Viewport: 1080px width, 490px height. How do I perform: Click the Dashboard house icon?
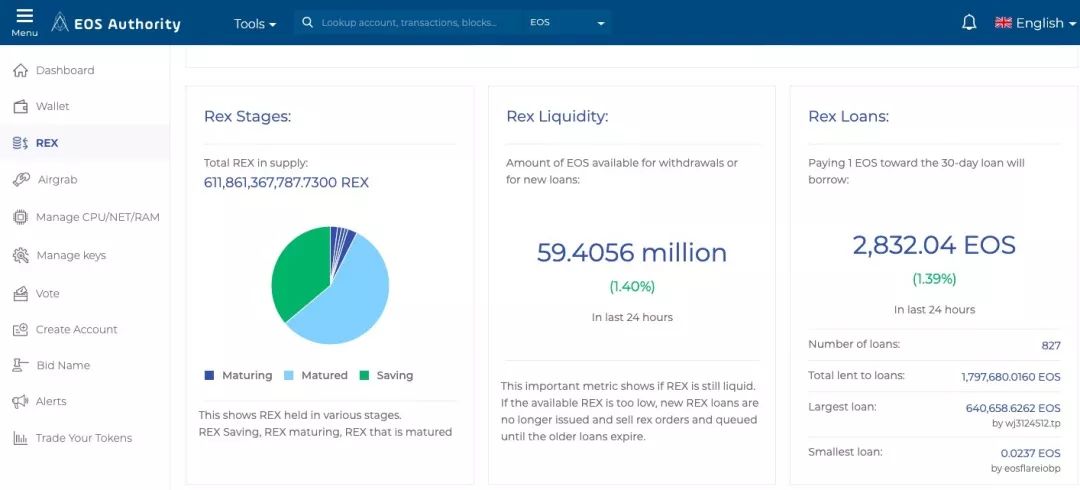[21, 70]
